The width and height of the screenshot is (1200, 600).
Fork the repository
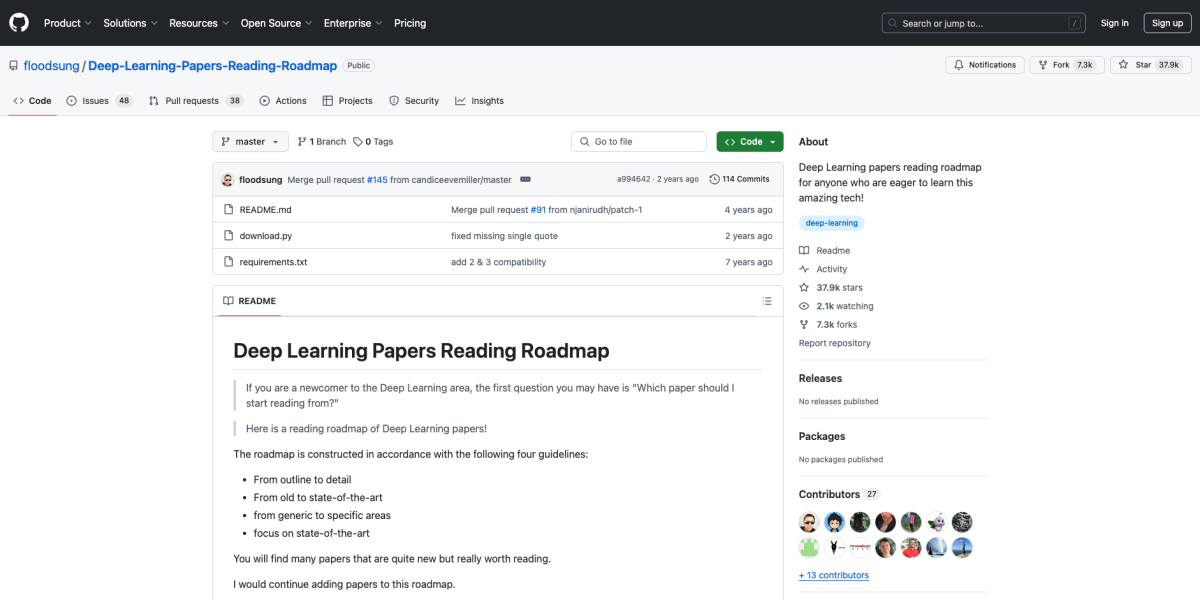pyautogui.click(x=1066, y=64)
